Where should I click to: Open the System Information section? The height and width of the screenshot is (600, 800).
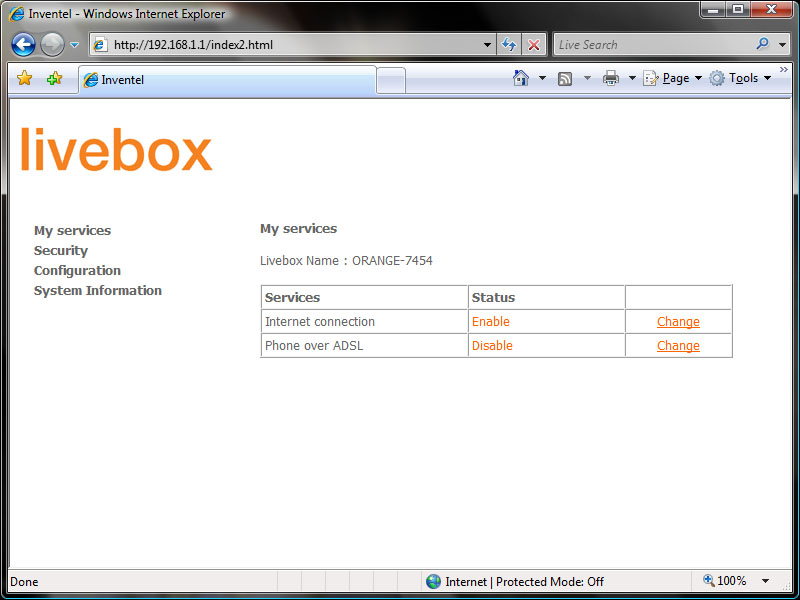tap(97, 290)
